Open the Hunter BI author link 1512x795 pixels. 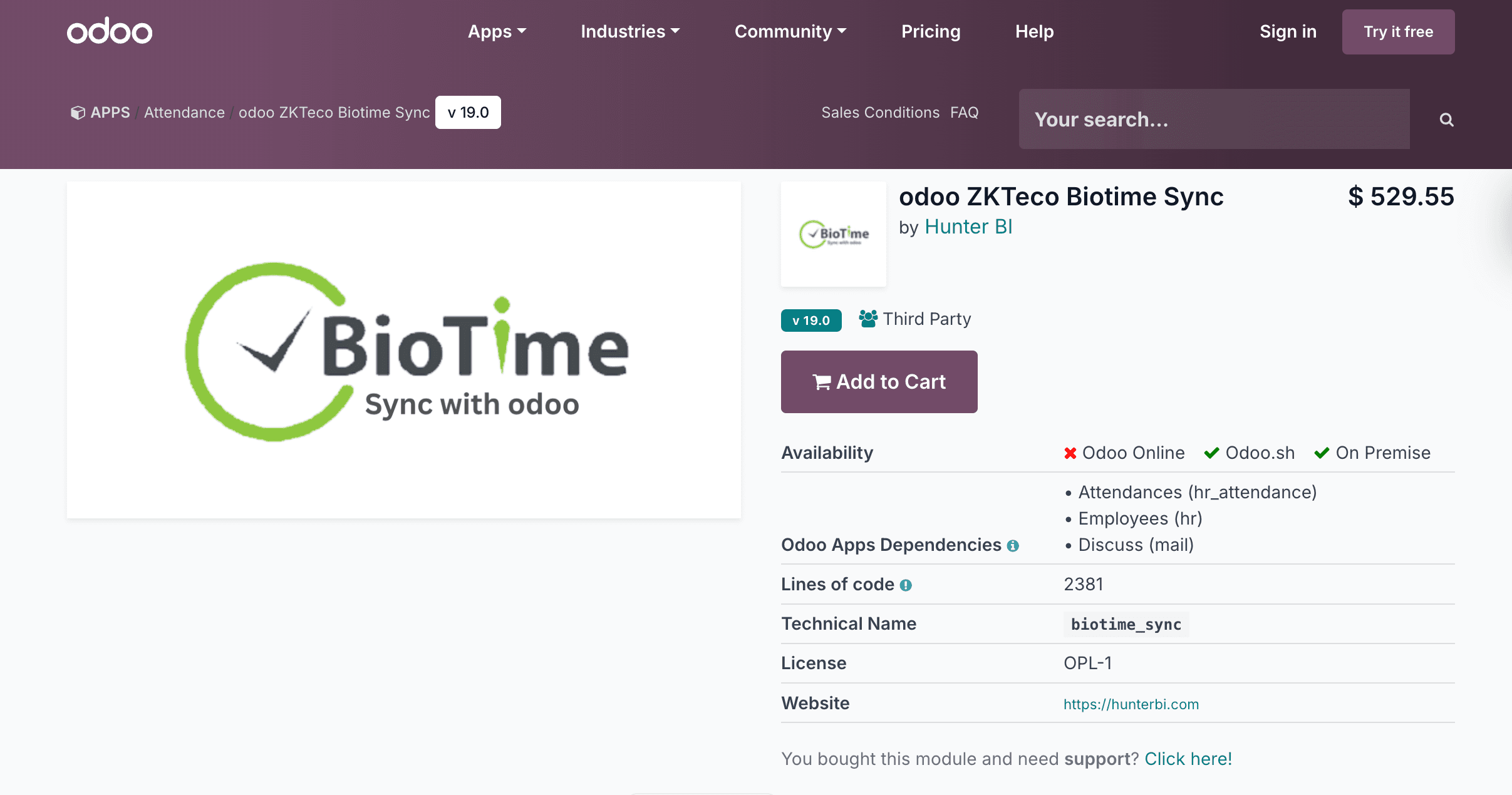[968, 227]
